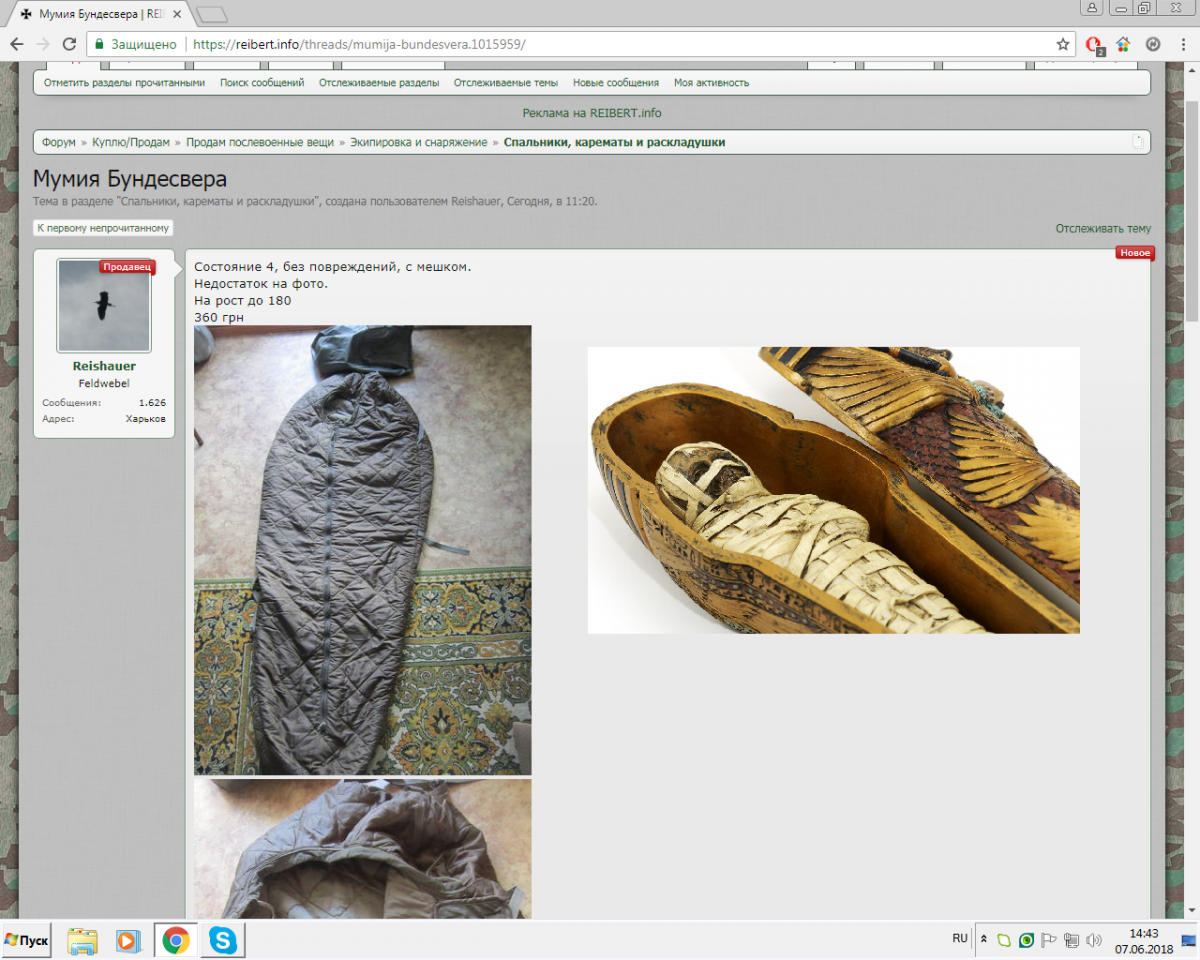Go to Спальники, карематы и раскладушки breadcrumb
The width and height of the screenshot is (1200, 960).
(614, 142)
